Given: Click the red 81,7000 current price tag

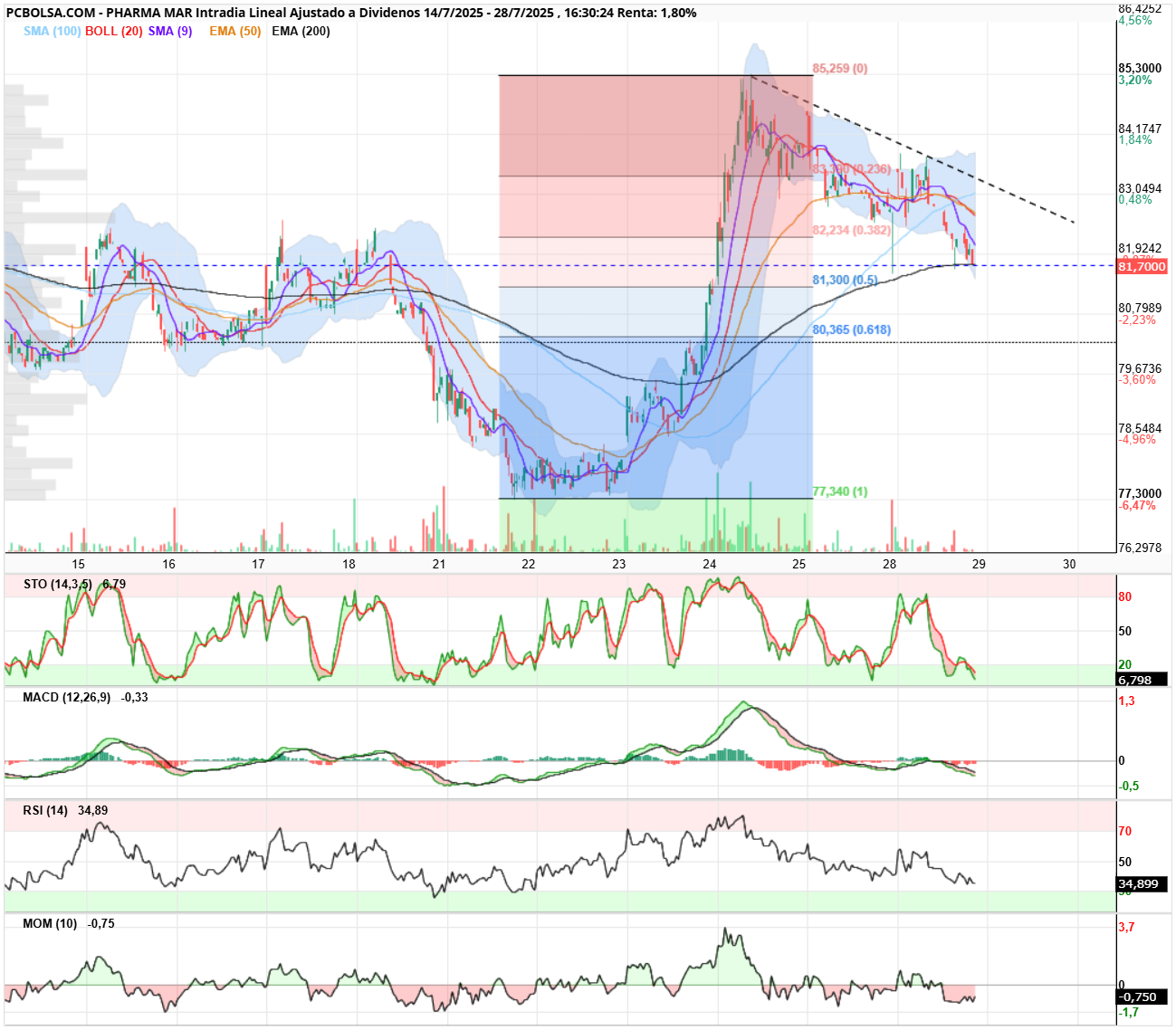Looking at the screenshot, I should (x=1142, y=267).
